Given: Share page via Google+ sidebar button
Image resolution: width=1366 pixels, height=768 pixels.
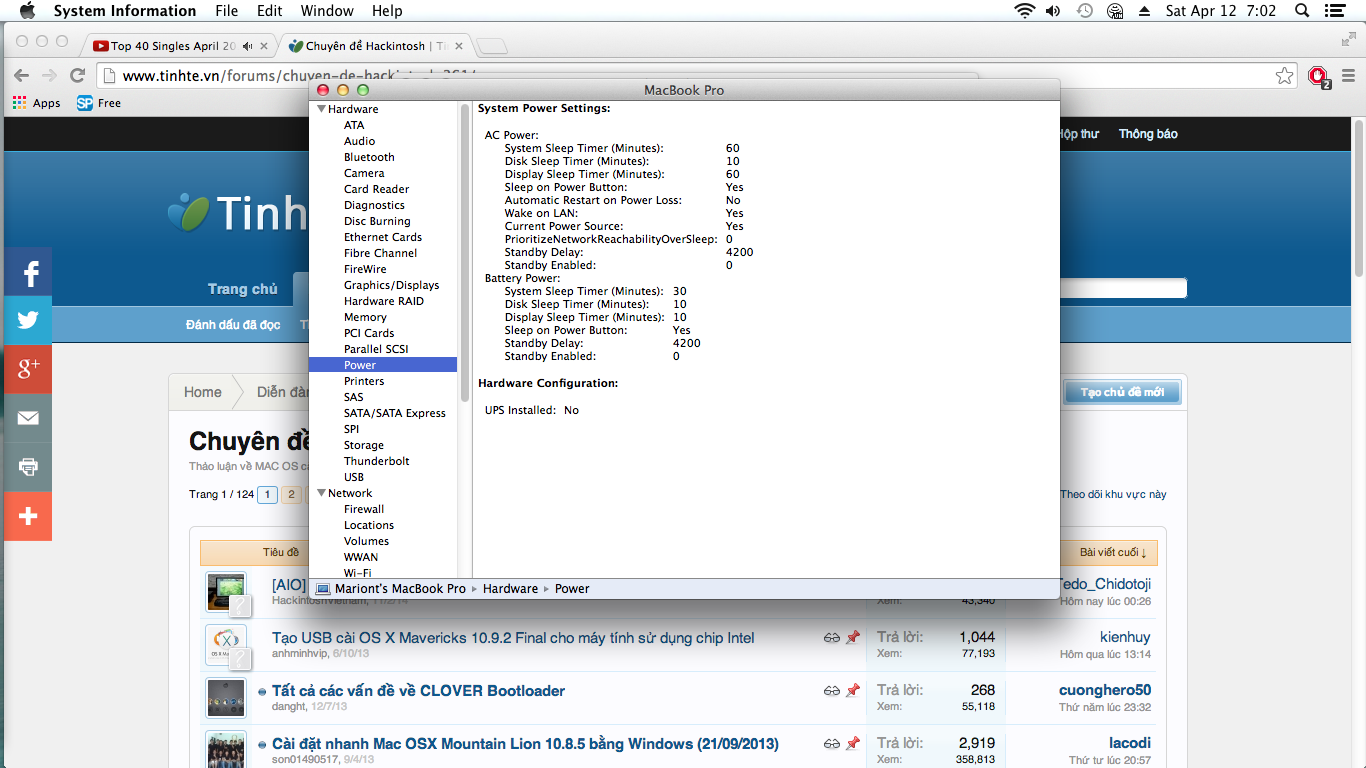Looking at the screenshot, I should pyautogui.click(x=28, y=369).
